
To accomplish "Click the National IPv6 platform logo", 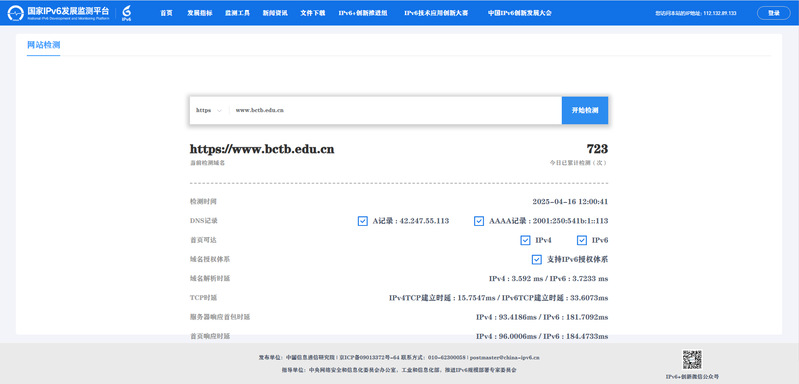I will [x=58, y=13].
